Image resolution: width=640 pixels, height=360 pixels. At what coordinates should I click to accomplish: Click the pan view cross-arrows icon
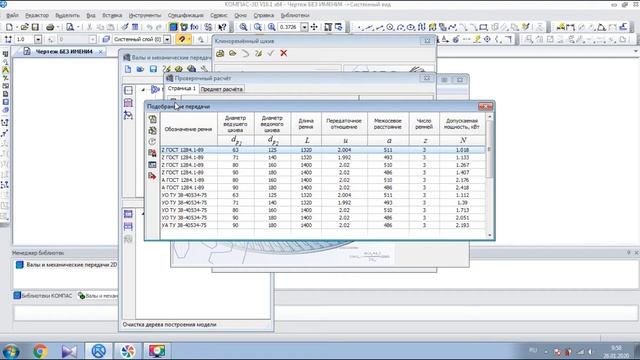tap(314, 27)
